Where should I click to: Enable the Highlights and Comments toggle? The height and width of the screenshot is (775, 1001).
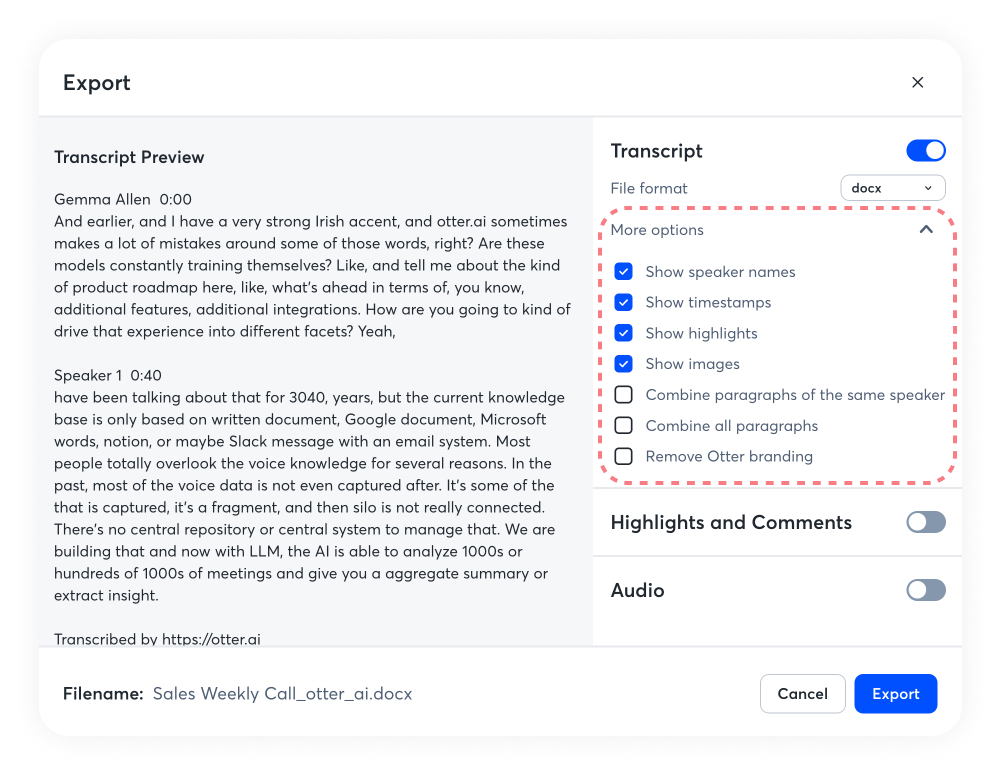[926, 522]
